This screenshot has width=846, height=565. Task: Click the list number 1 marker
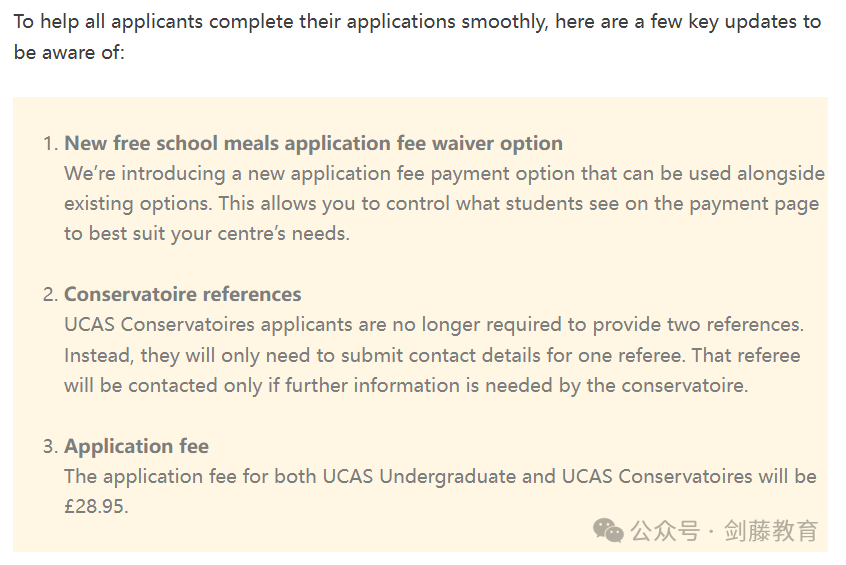point(50,144)
